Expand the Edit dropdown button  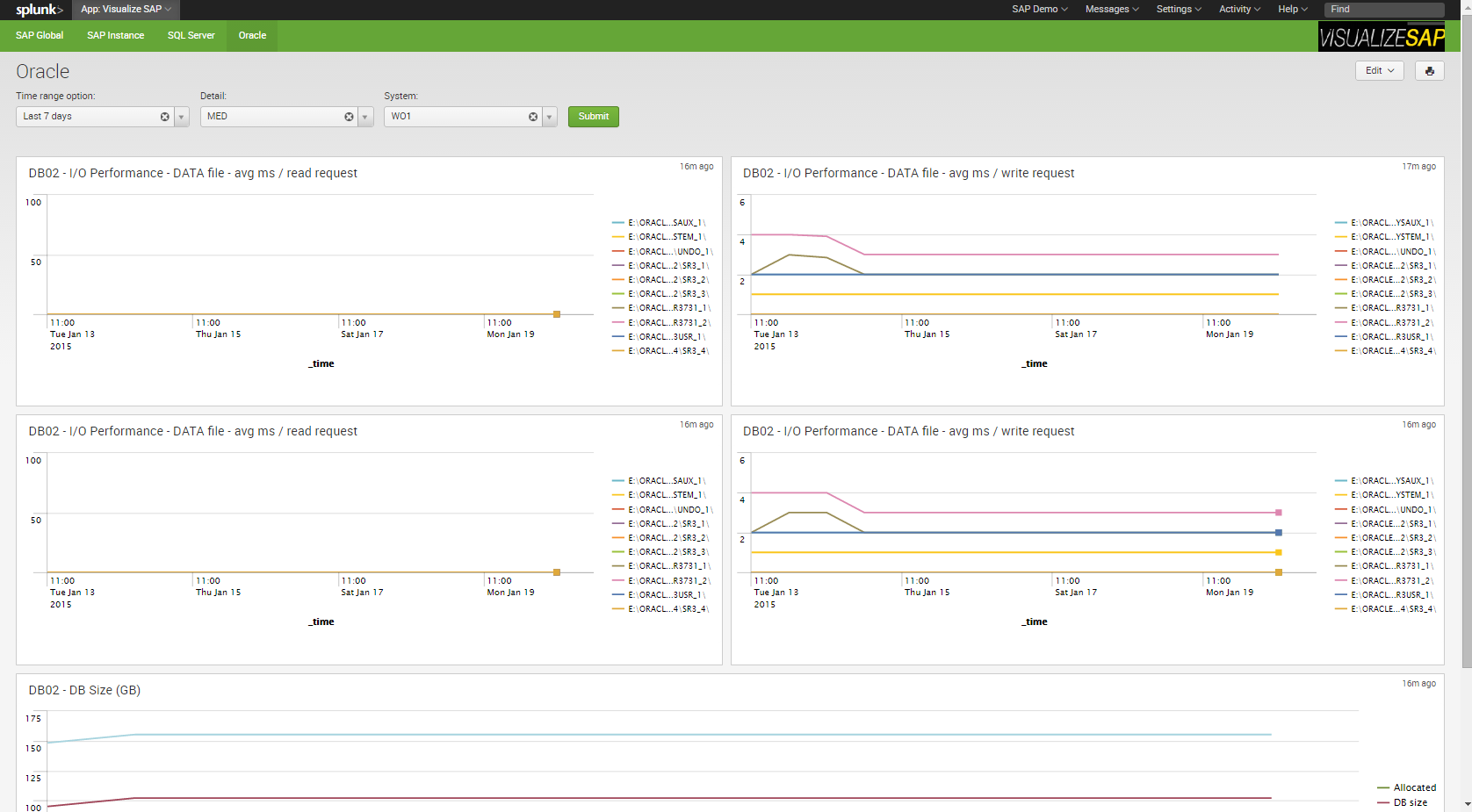pos(1379,71)
